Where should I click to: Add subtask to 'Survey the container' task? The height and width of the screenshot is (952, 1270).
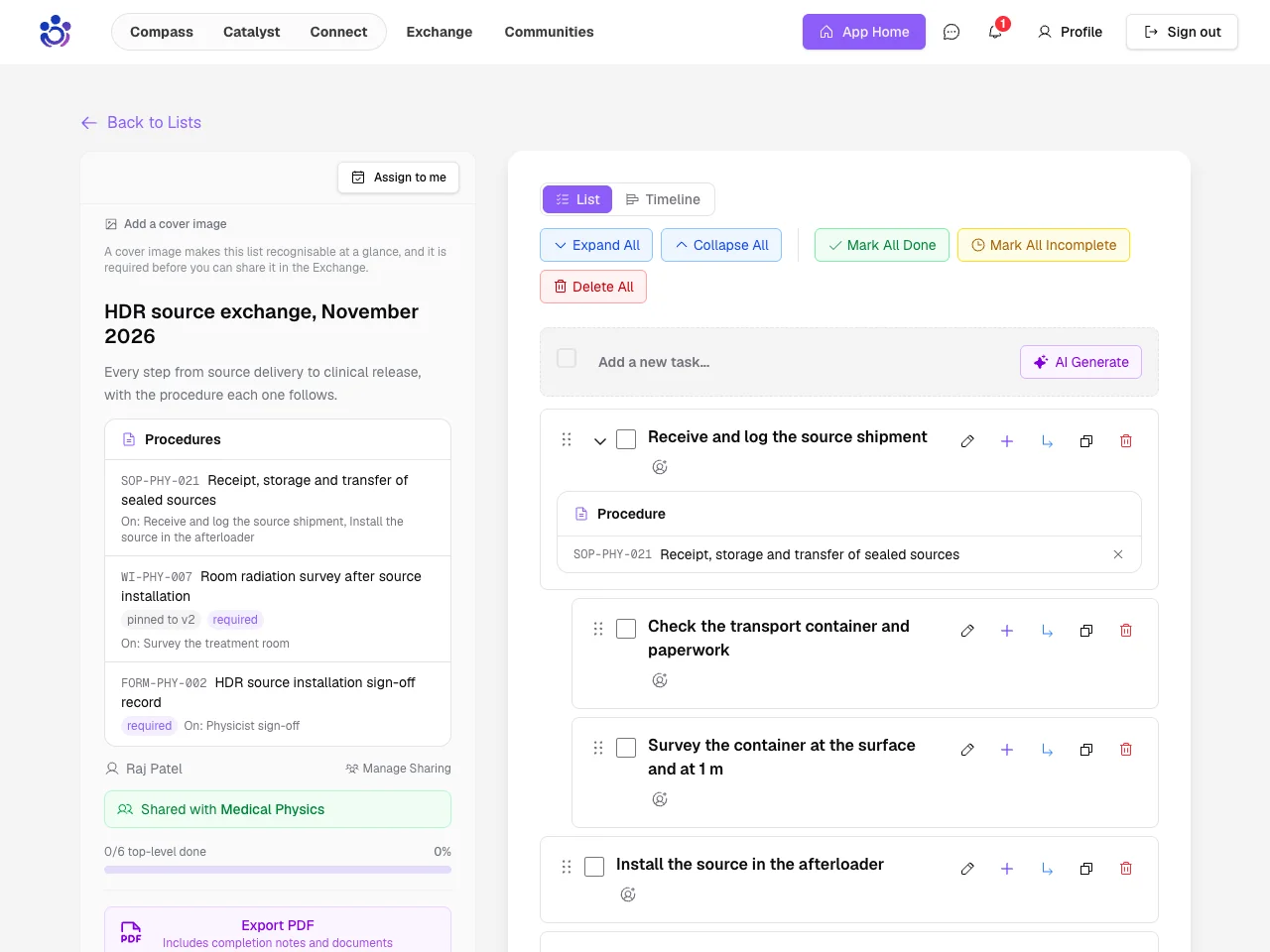1007,750
